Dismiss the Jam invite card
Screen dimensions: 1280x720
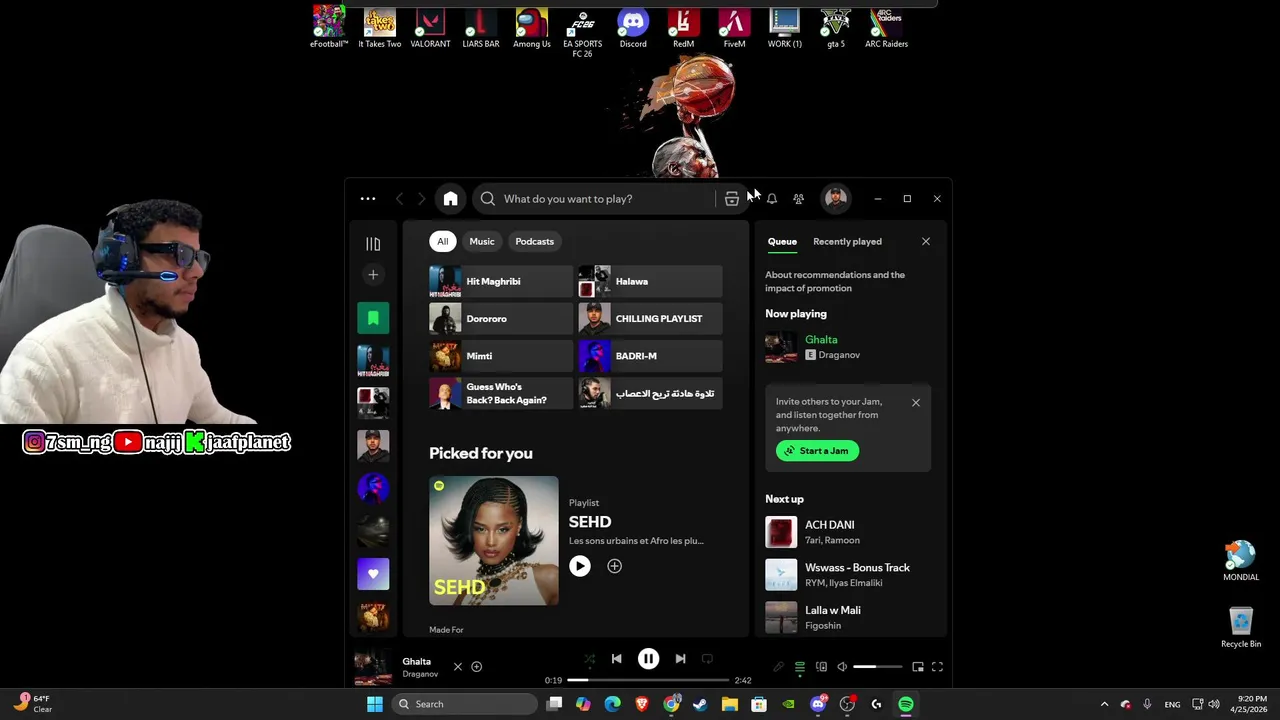[915, 403]
